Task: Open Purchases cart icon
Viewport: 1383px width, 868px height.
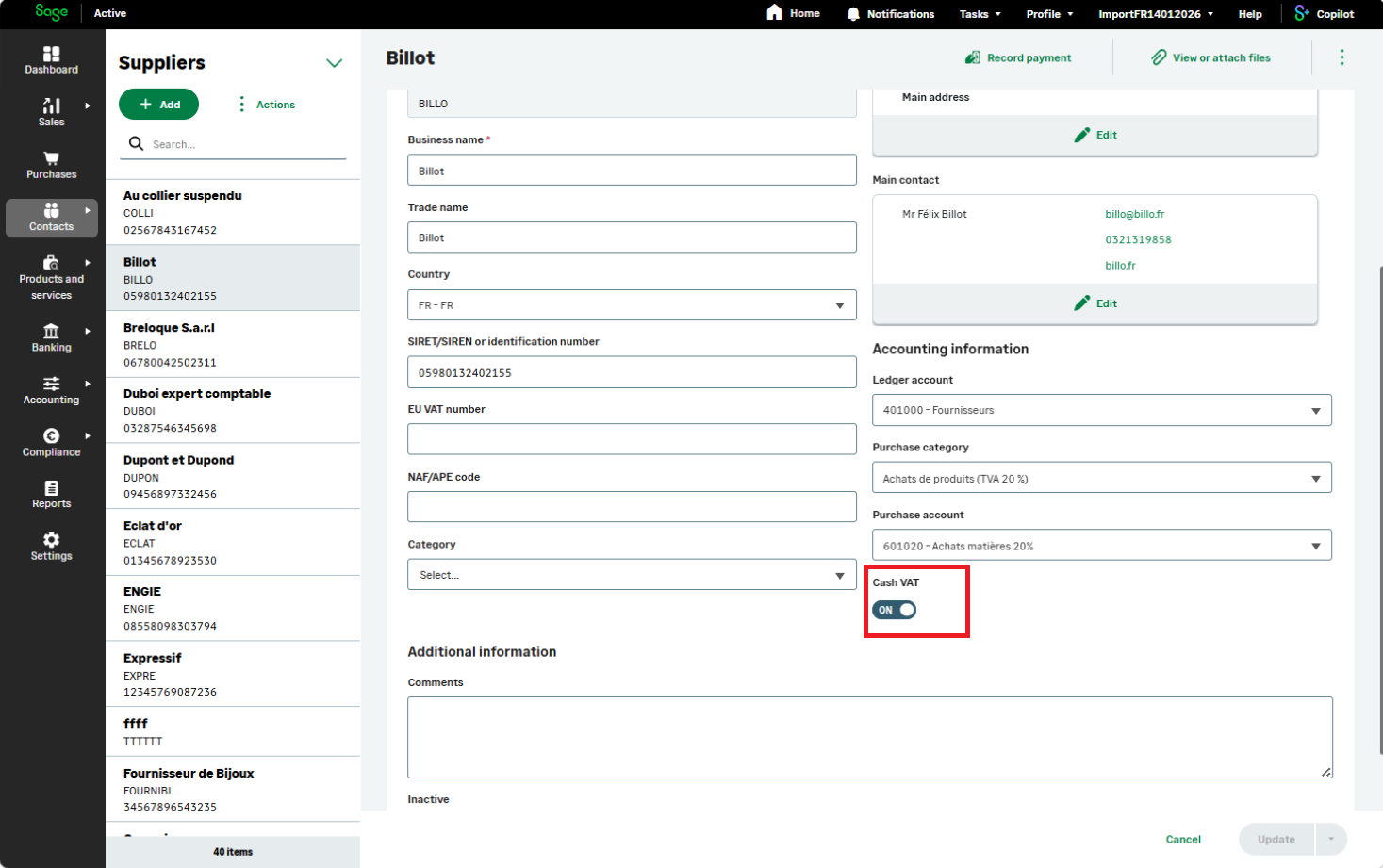Action: tap(51, 158)
